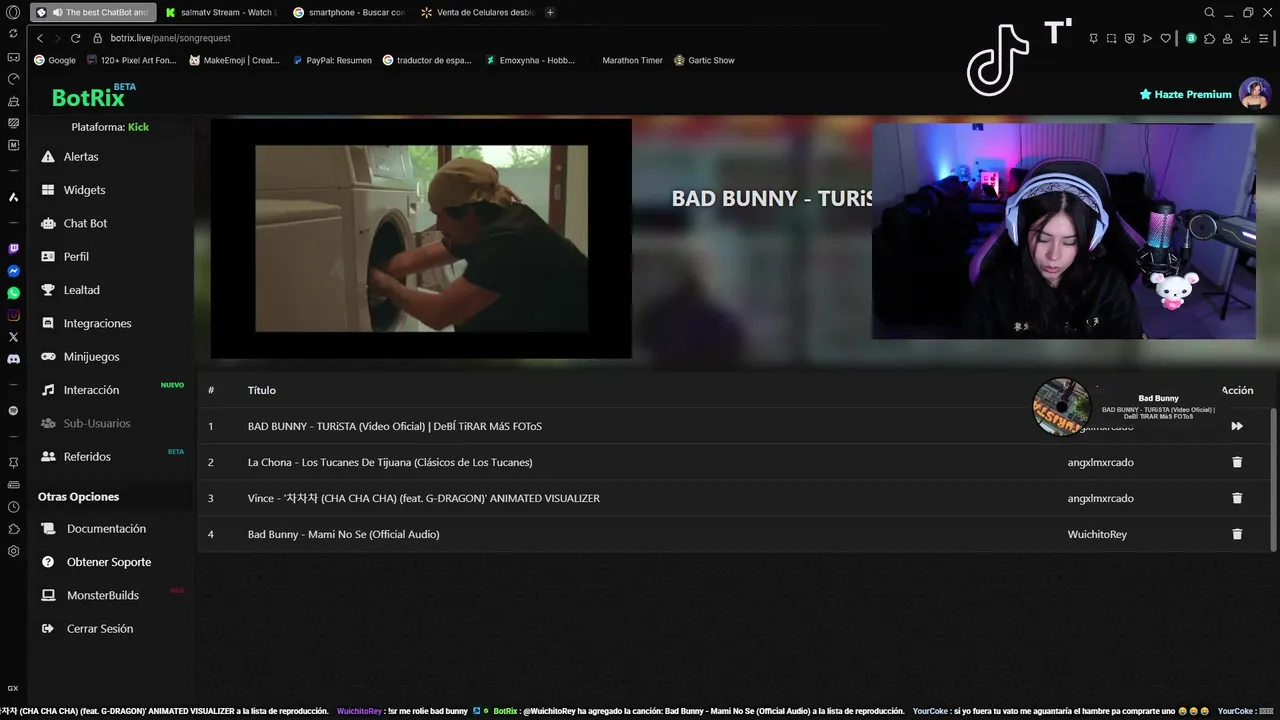Click the BotRix logo
The width and height of the screenshot is (1280, 720).
click(93, 96)
